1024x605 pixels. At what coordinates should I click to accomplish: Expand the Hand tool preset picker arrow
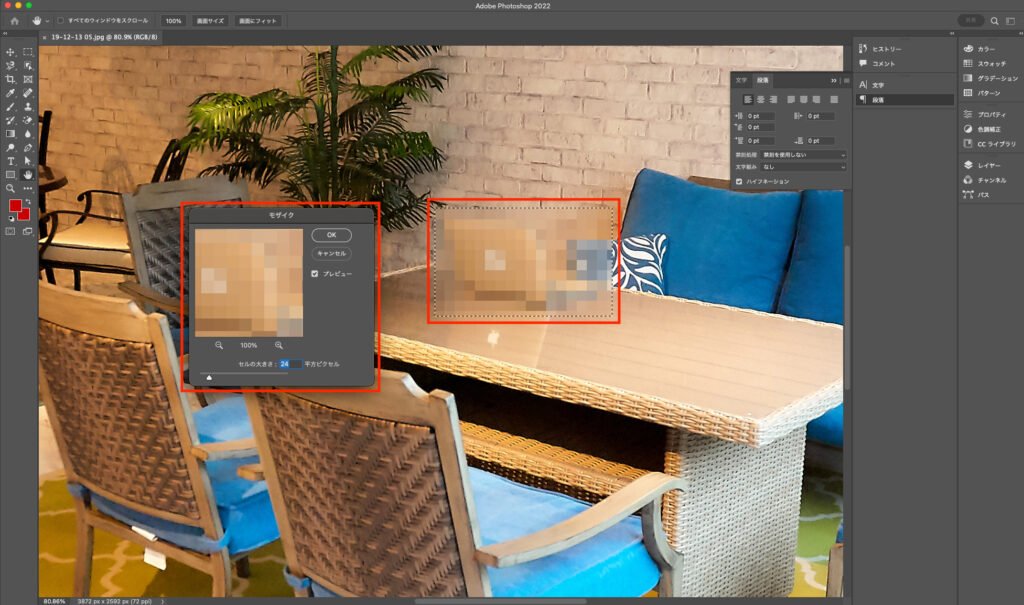point(48,20)
